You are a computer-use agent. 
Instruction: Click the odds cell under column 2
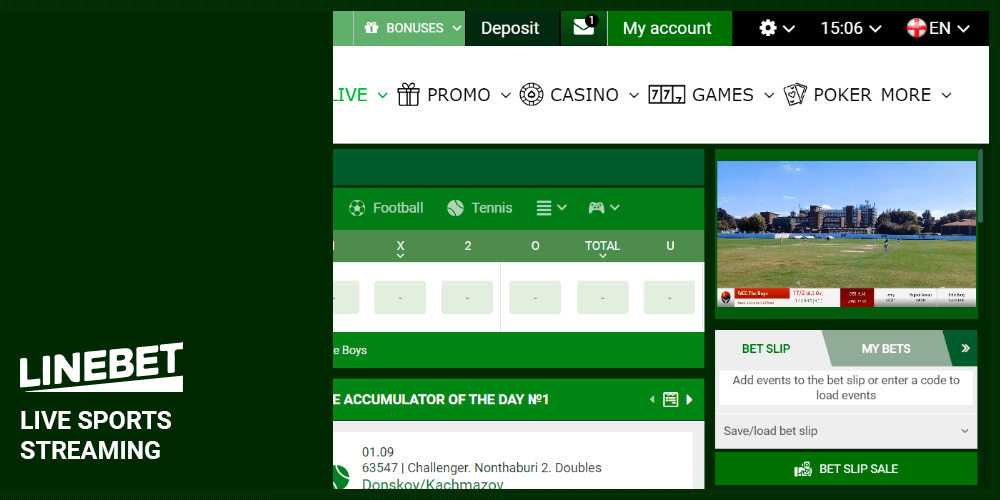click(x=467, y=297)
